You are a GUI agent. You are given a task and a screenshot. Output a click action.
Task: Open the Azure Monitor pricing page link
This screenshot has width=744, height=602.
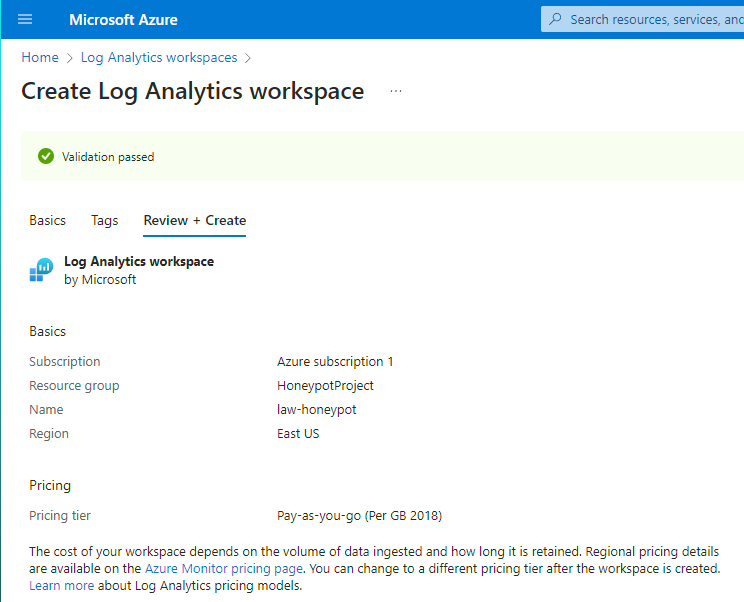[223, 568]
